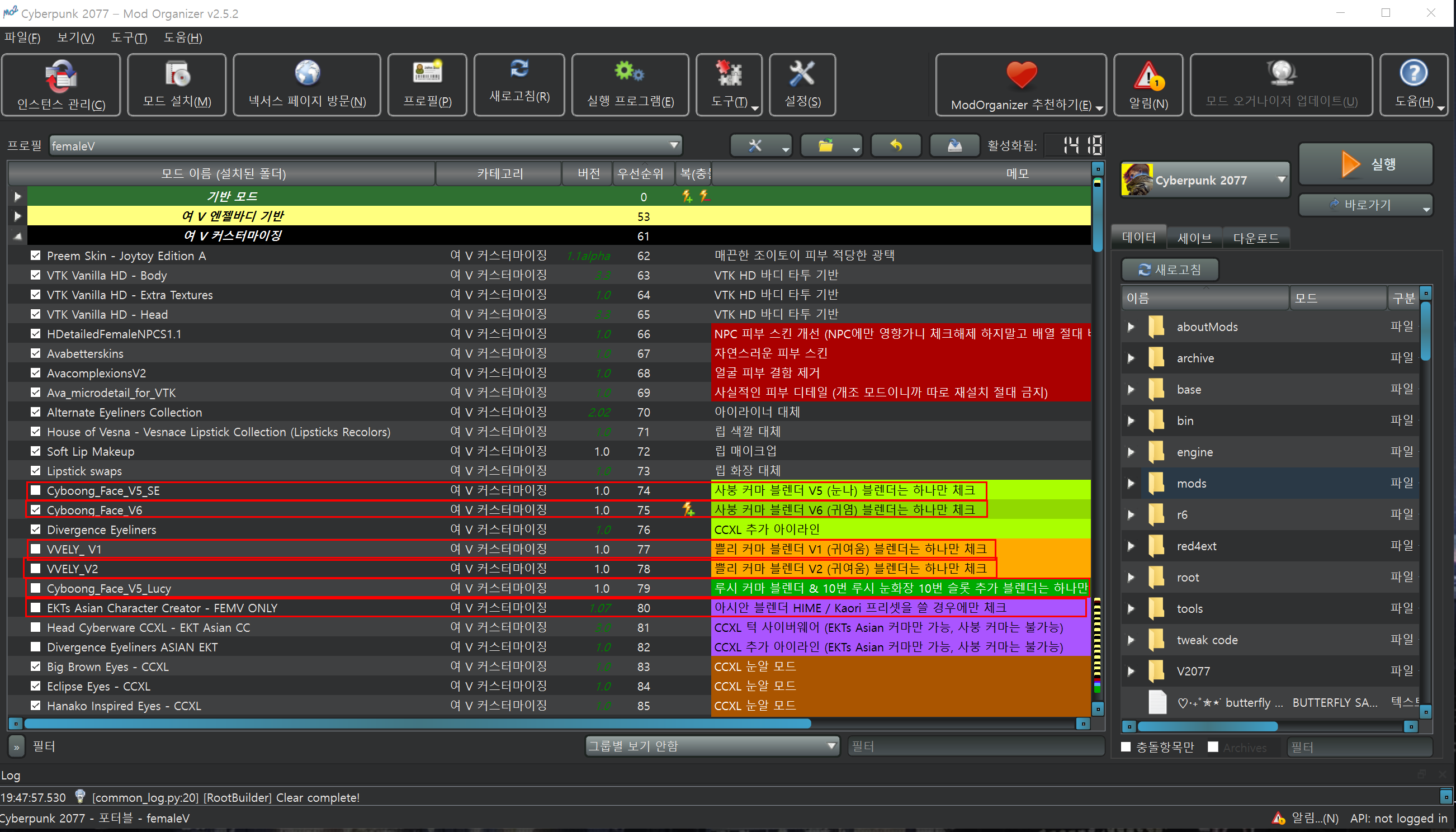Open the 도구(T) menu
The height and width of the screenshot is (832, 1456).
pos(129,37)
